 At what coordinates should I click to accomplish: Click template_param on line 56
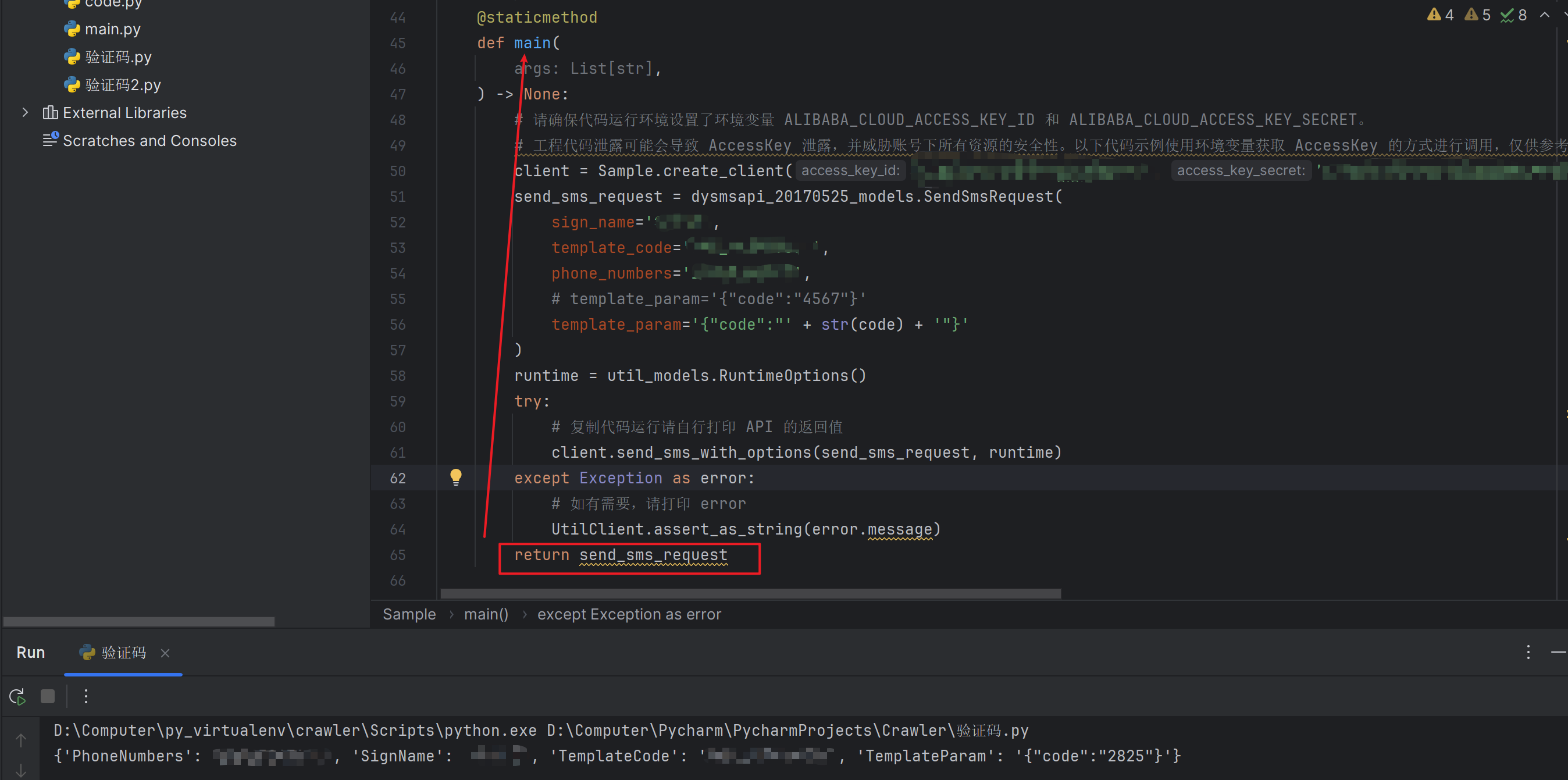click(616, 325)
